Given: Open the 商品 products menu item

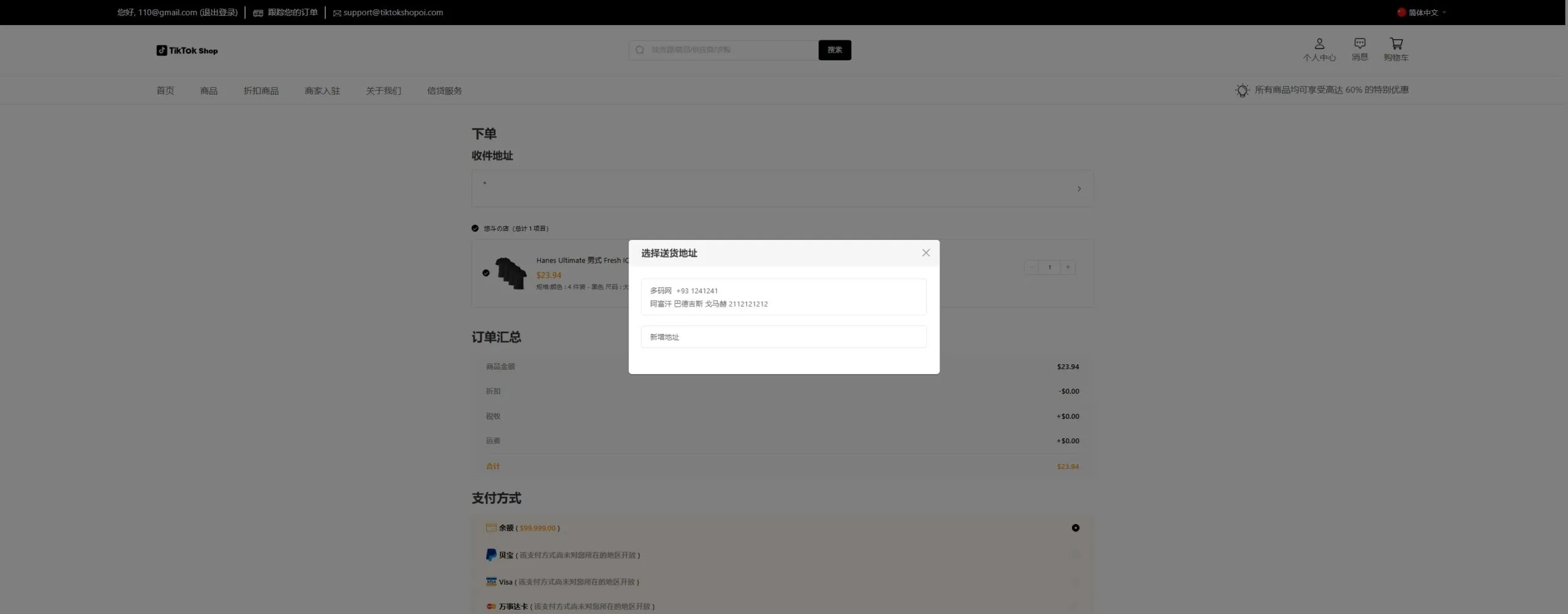Looking at the screenshot, I should [x=208, y=91].
